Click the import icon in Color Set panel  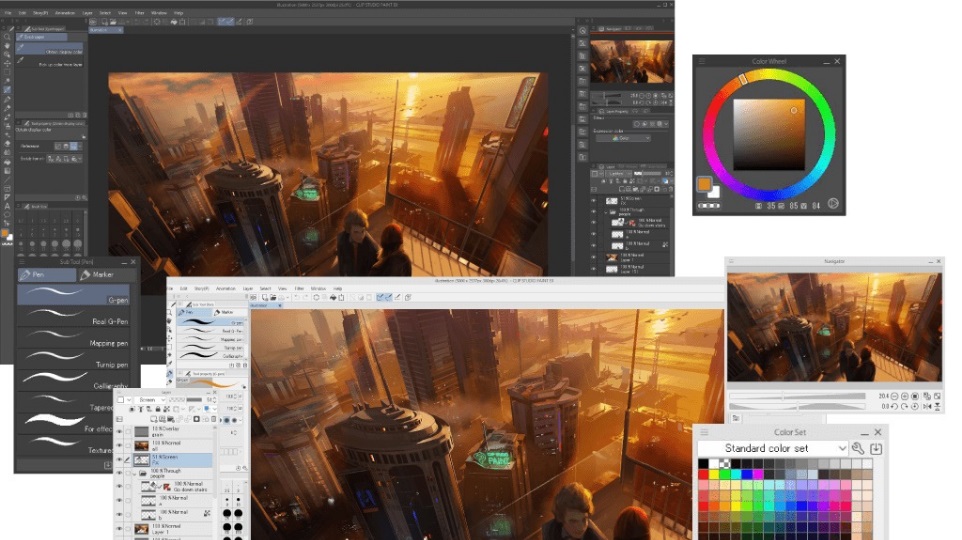pyautogui.click(x=877, y=449)
